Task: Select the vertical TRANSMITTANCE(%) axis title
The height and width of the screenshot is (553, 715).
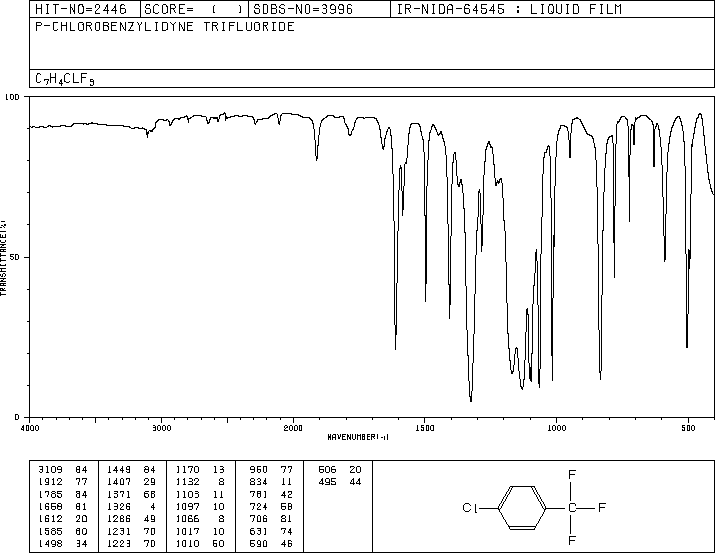Action: click(3, 258)
